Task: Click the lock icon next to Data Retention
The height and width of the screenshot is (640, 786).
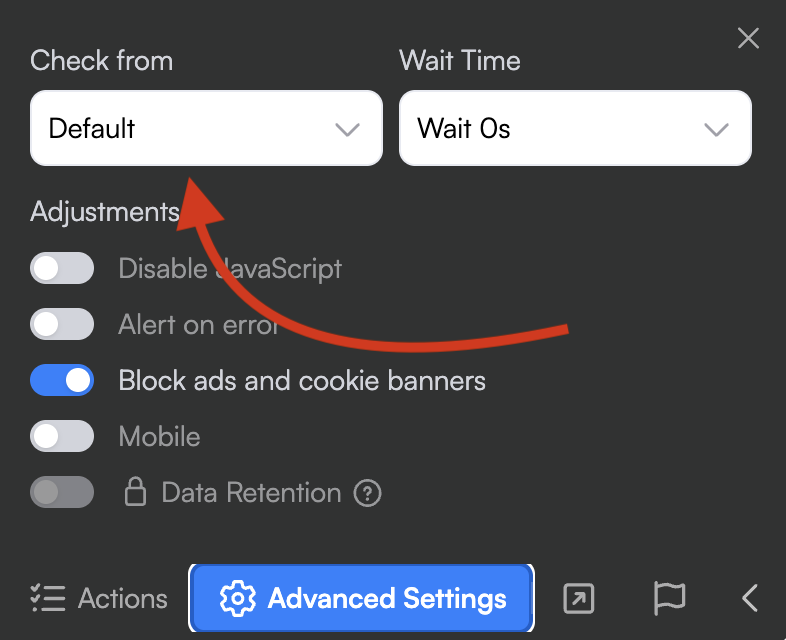Action: click(134, 492)
